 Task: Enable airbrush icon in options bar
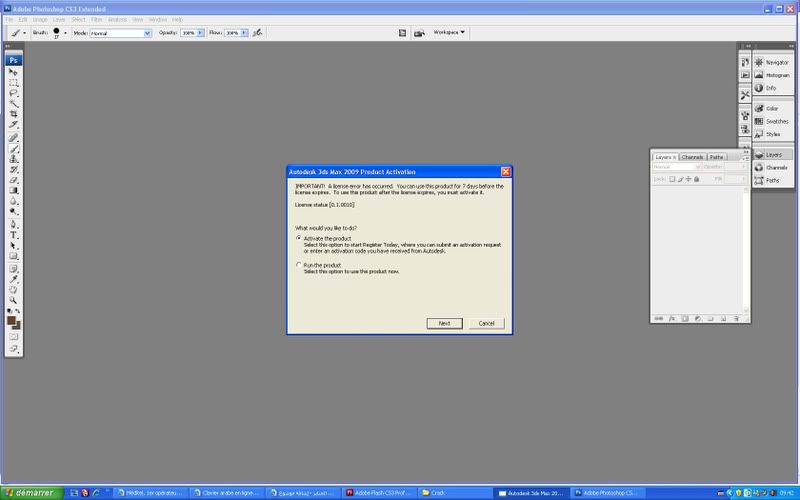click(258, 33)
